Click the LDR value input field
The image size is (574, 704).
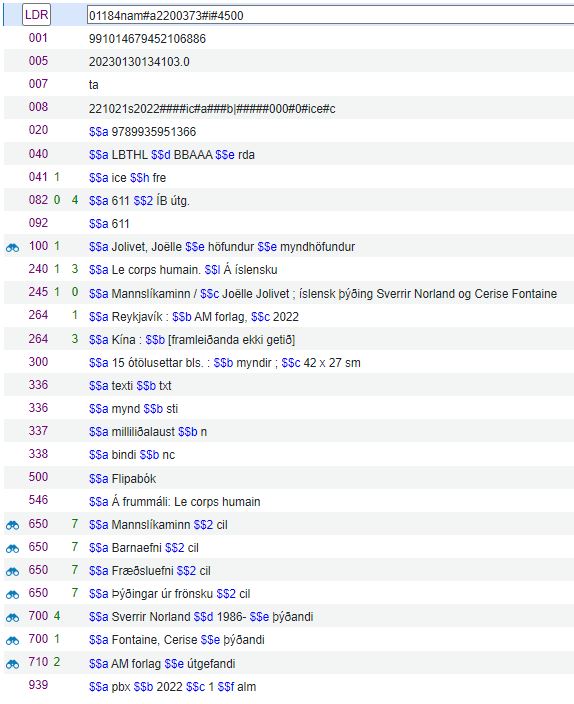coord(330,15)
